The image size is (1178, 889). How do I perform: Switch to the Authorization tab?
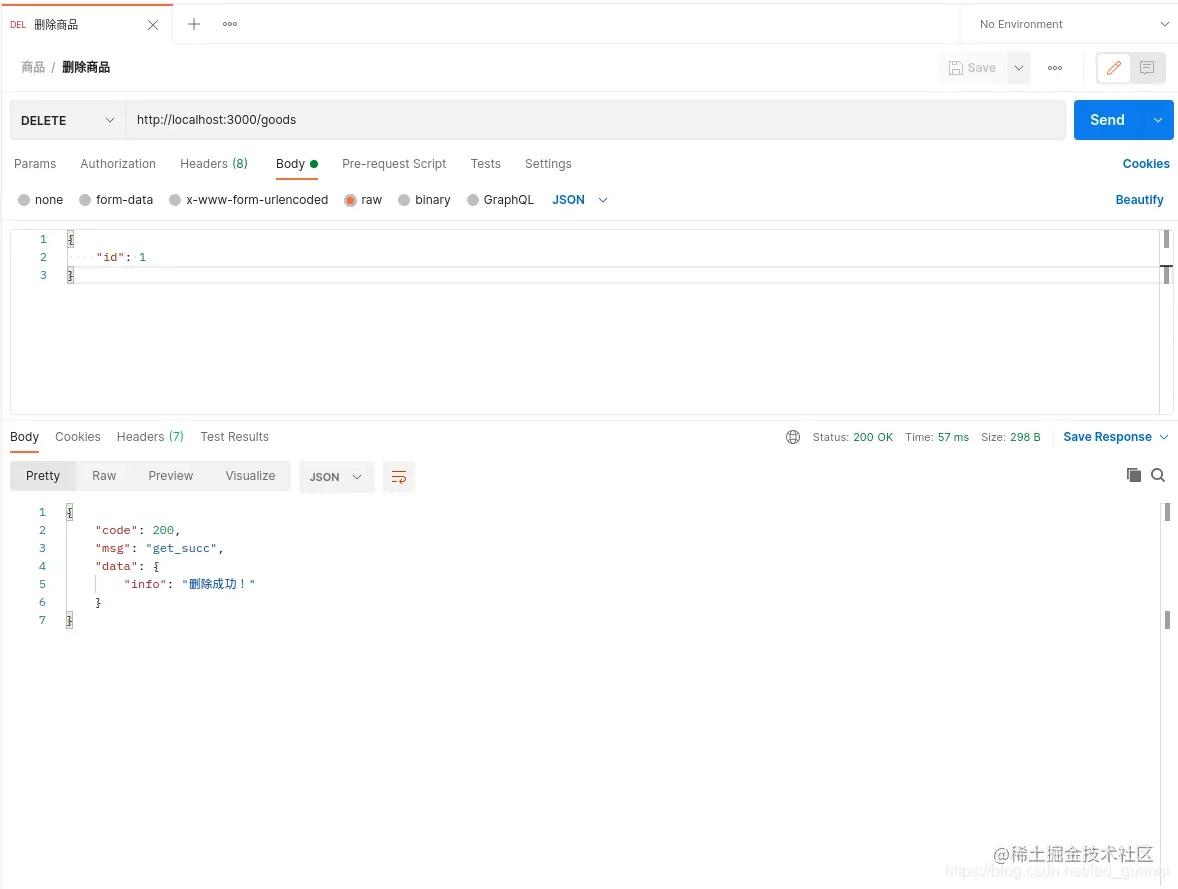pyautogui.click(x=118, y=164)
